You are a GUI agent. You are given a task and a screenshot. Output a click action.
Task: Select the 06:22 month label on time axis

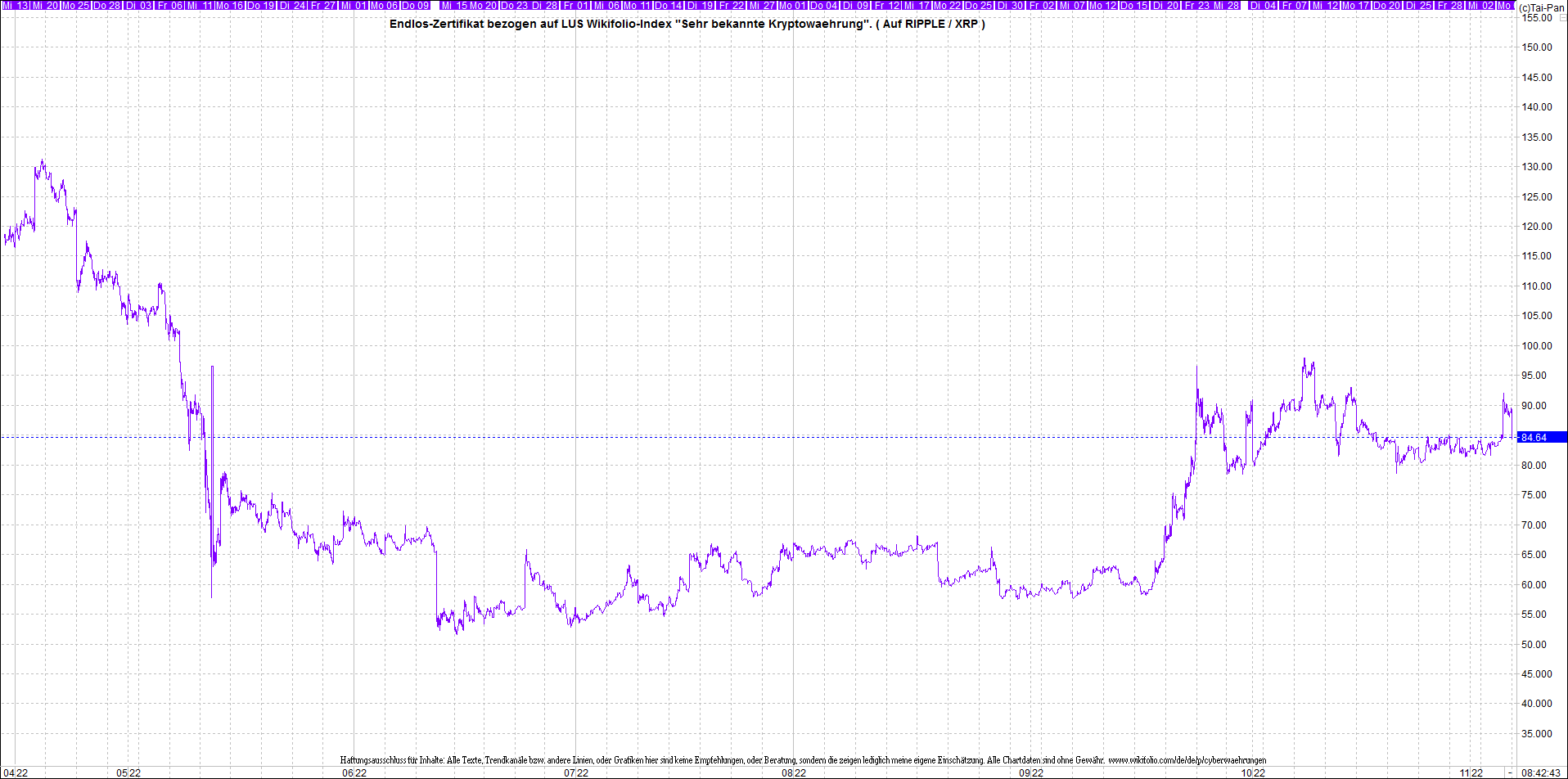coord(354,772)
